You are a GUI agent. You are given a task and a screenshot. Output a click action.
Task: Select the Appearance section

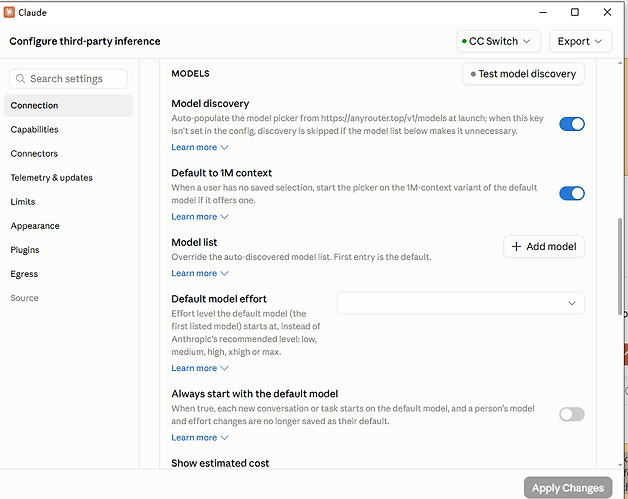click(68, 226)
